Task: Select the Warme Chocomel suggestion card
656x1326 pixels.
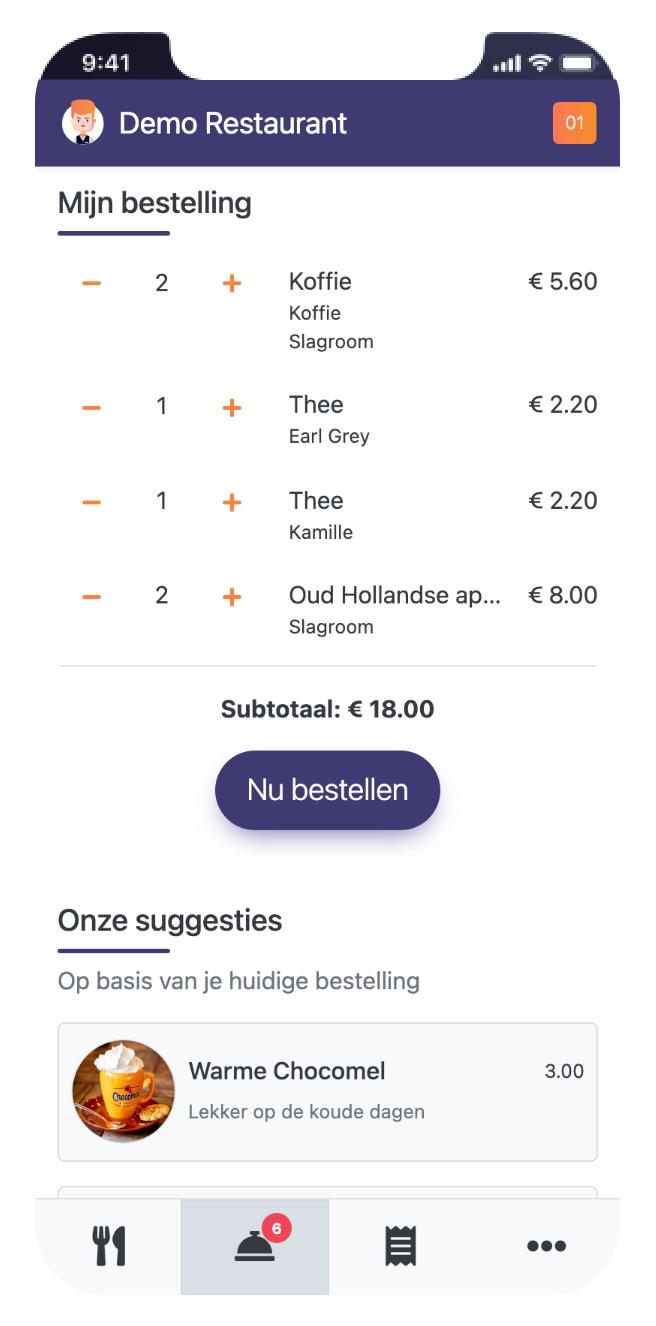Action: click(x=380, y=1091)
